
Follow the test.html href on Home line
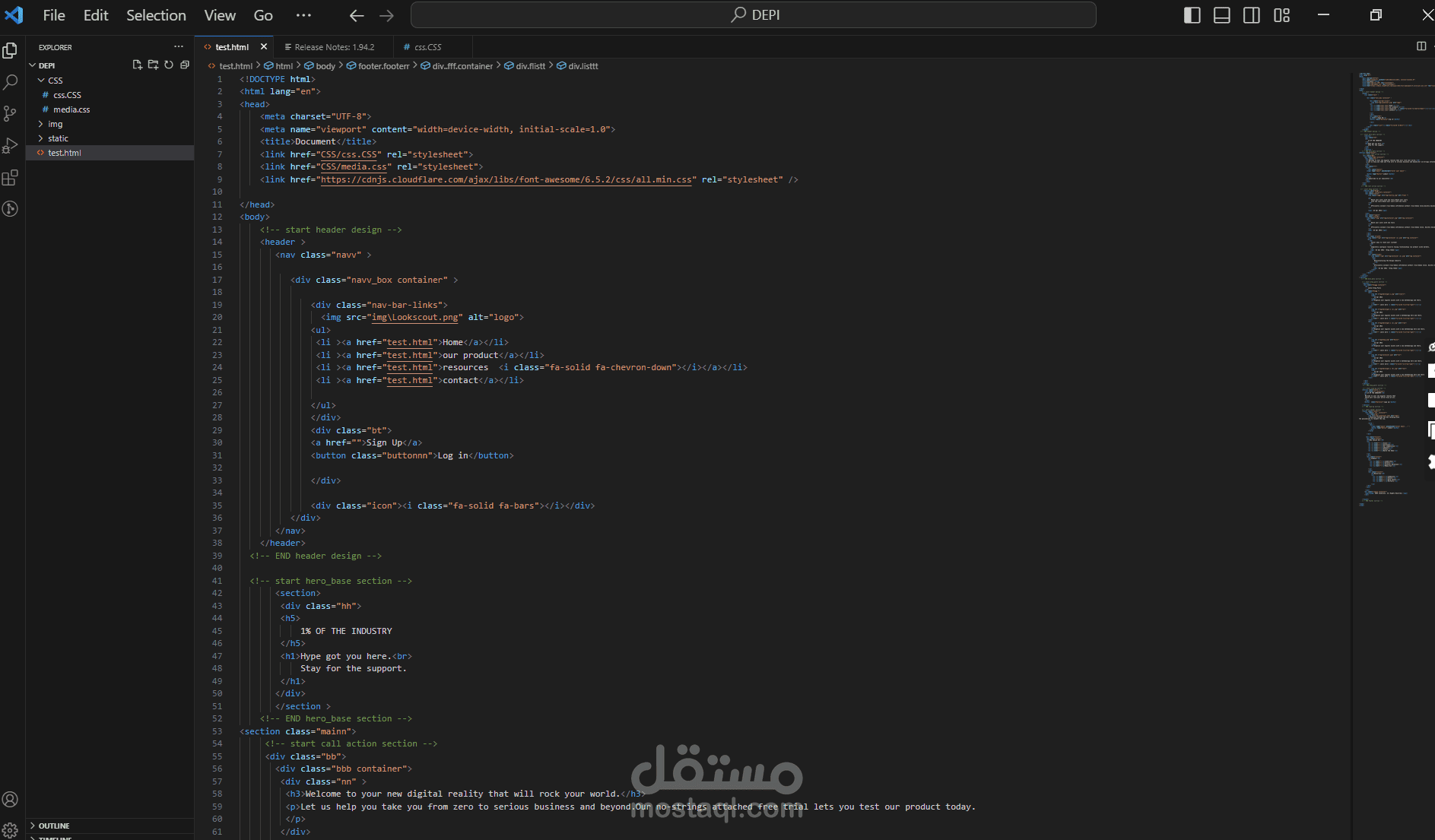pos(409,342)
